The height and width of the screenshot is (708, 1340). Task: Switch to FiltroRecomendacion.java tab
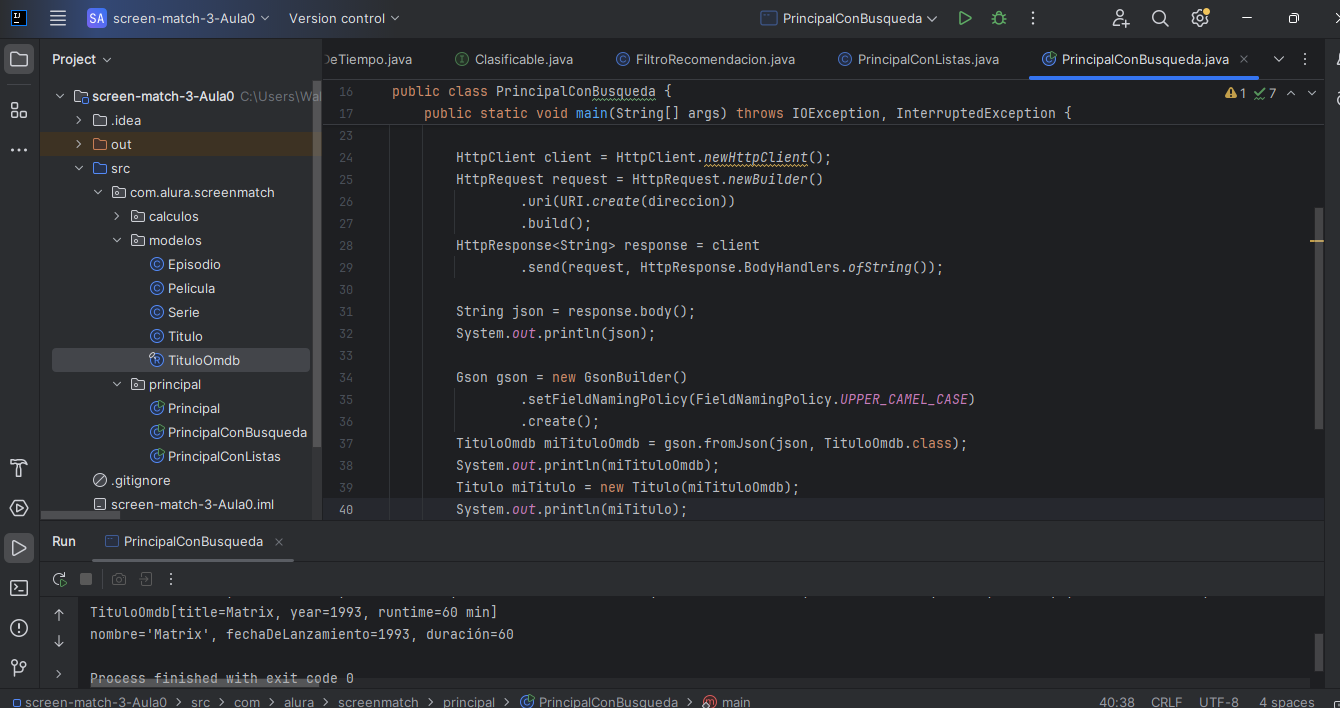(705, 59)
